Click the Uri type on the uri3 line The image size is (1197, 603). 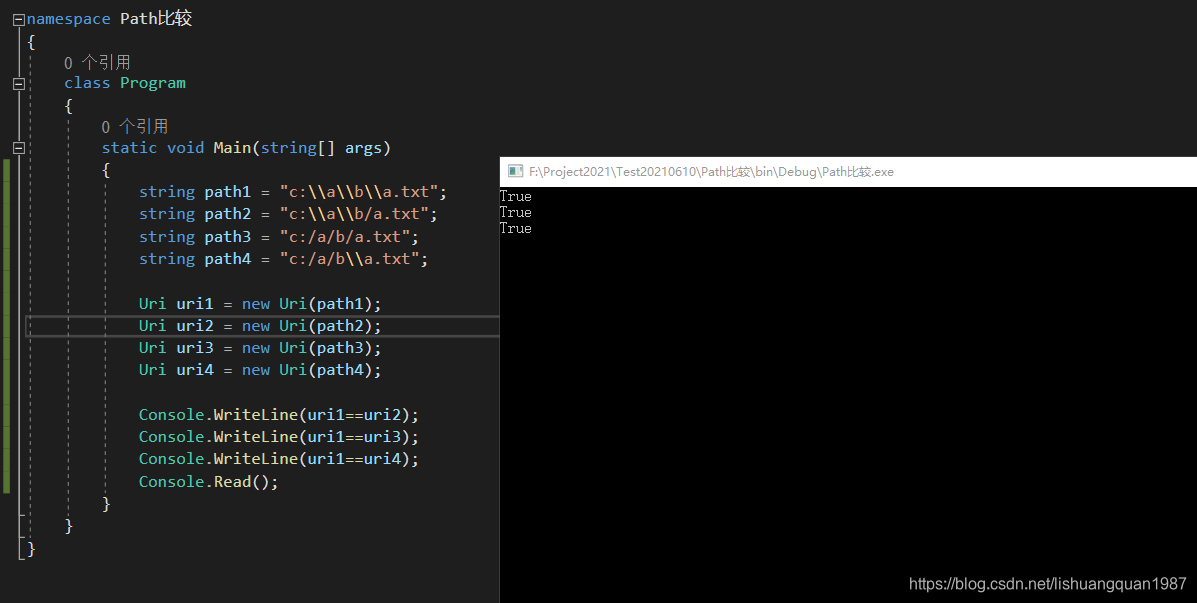(152, 348)
